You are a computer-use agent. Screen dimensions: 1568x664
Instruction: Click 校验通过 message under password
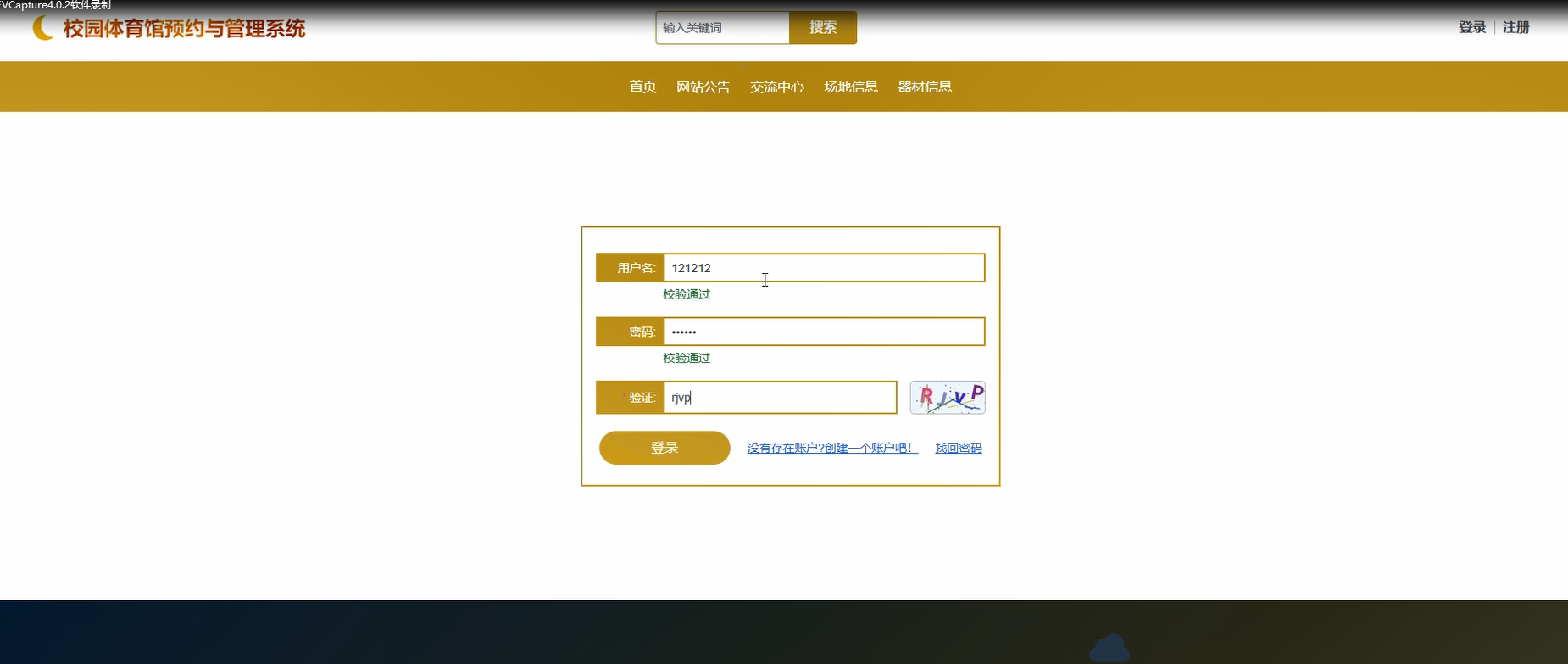(x=687, y=358)
